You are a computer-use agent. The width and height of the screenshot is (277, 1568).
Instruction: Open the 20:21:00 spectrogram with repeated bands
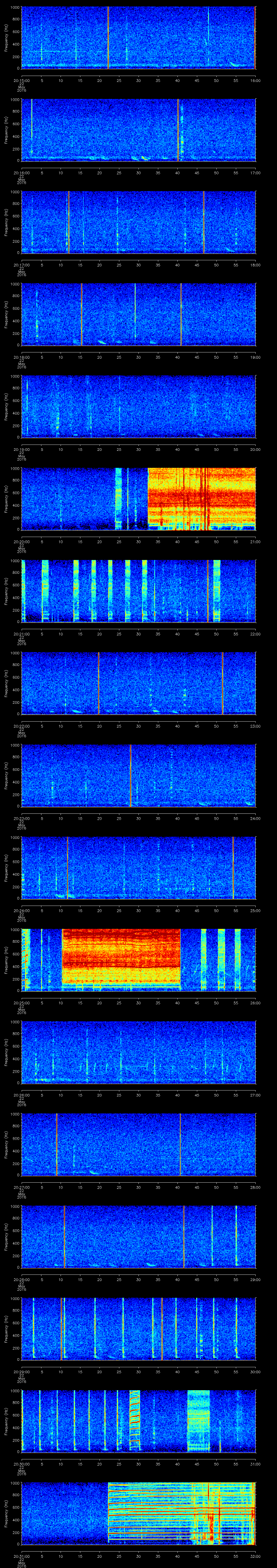point(138,591)
